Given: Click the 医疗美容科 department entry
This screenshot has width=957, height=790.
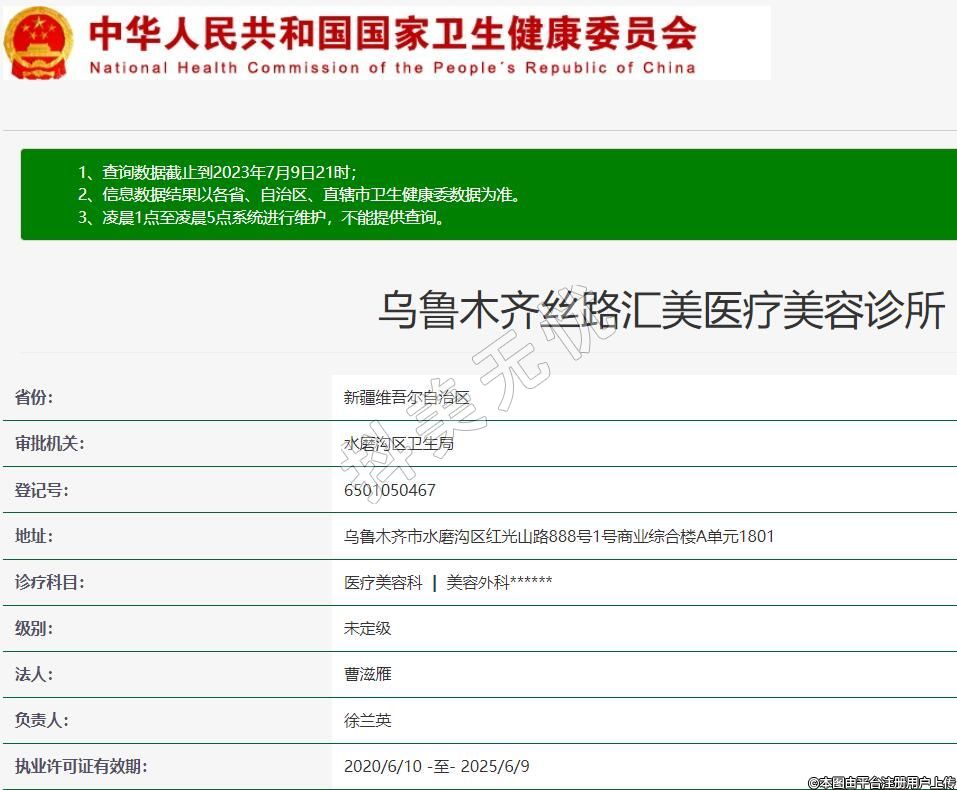Looking at the screenshot, I should coord(383,582).
